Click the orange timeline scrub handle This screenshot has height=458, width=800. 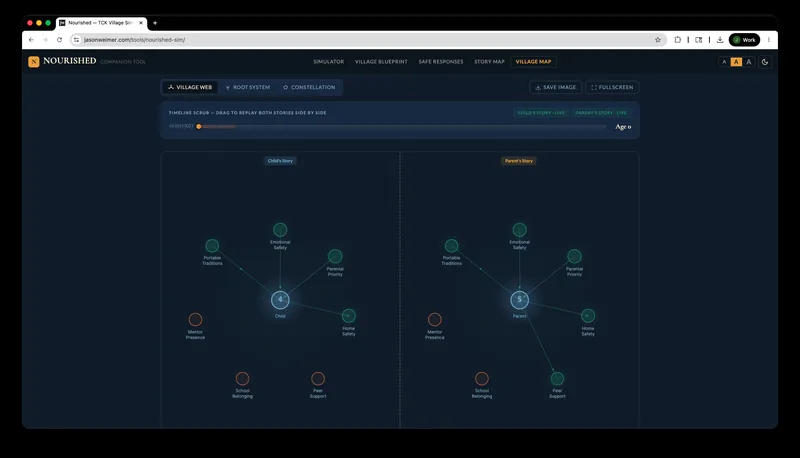(199, 126)
